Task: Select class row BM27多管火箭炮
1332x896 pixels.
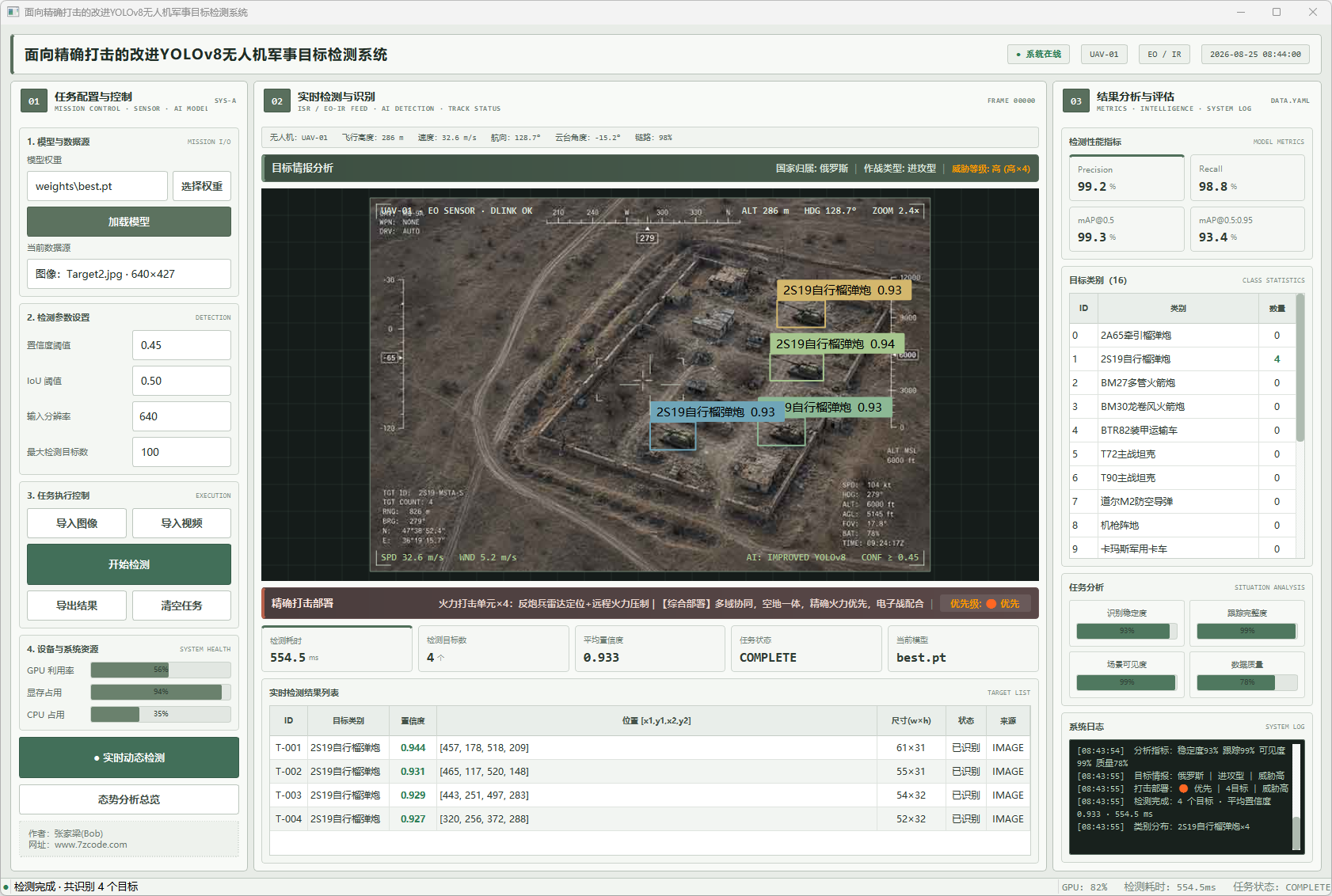Action: click(1183, 383)
